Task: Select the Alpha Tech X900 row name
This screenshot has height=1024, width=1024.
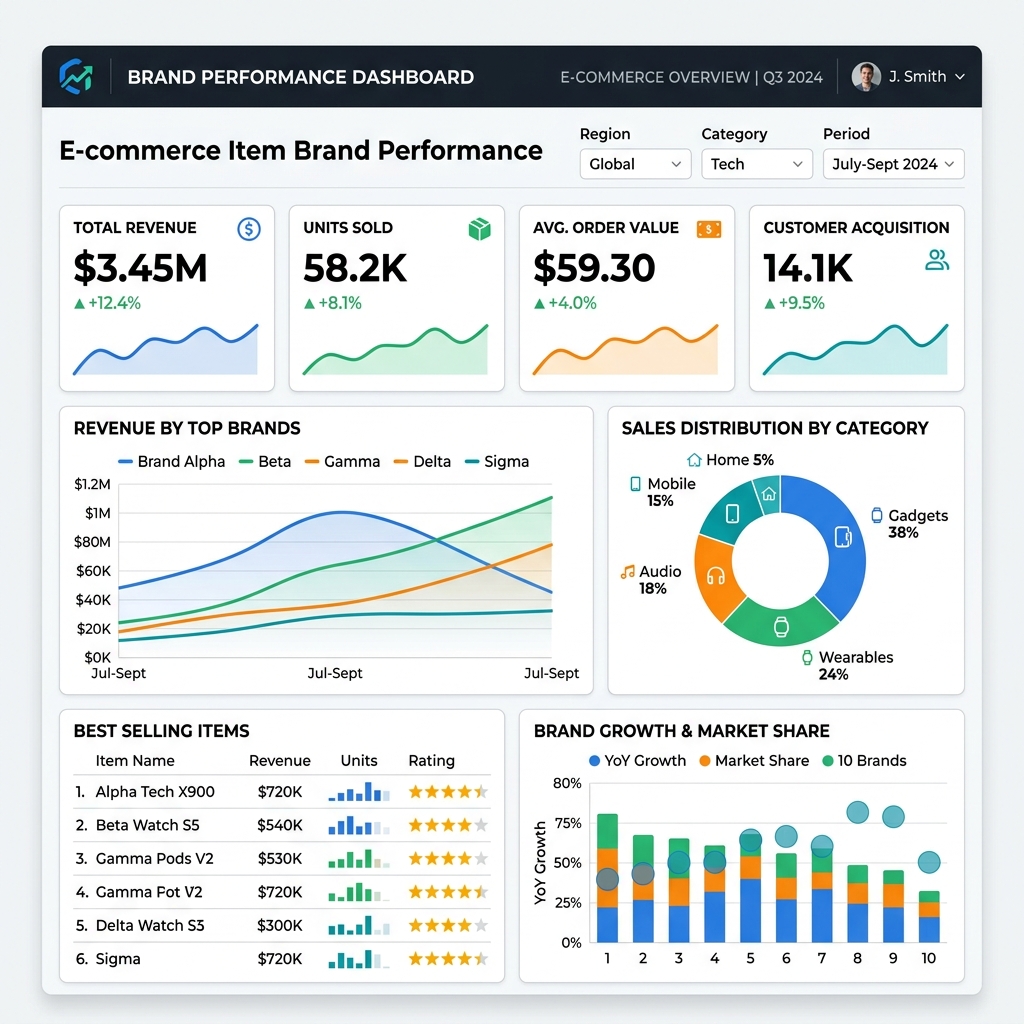Action: [155, 792]
